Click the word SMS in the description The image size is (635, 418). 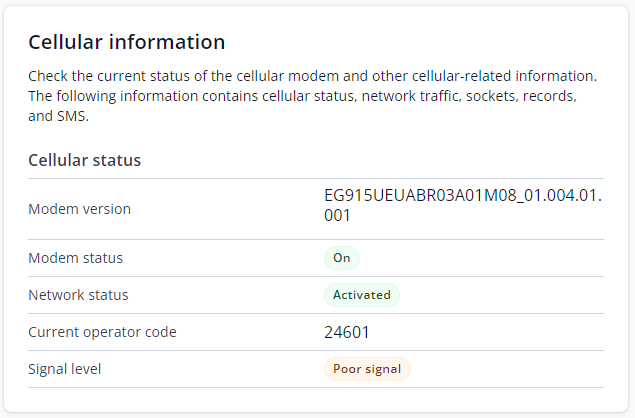coord(72,116)
